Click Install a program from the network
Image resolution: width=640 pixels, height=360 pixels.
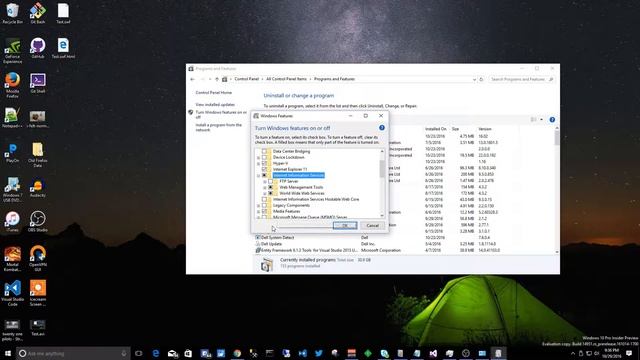[x=219, y=127]
